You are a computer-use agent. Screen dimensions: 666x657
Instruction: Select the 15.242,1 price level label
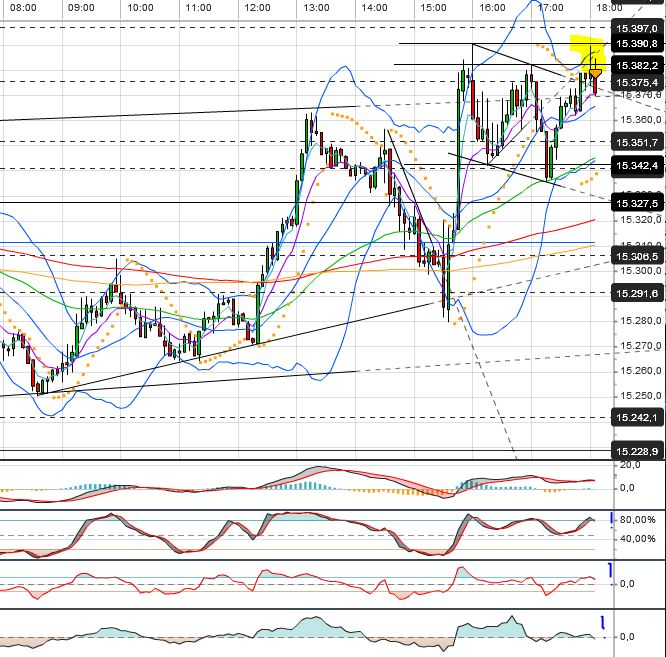pos(637,417)
